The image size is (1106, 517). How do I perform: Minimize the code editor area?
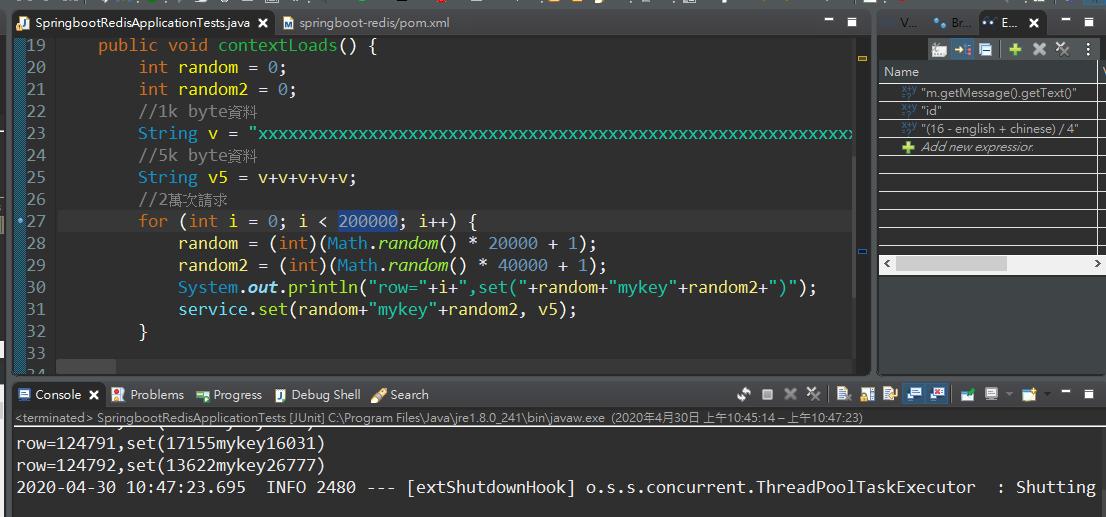click(828, 21)
